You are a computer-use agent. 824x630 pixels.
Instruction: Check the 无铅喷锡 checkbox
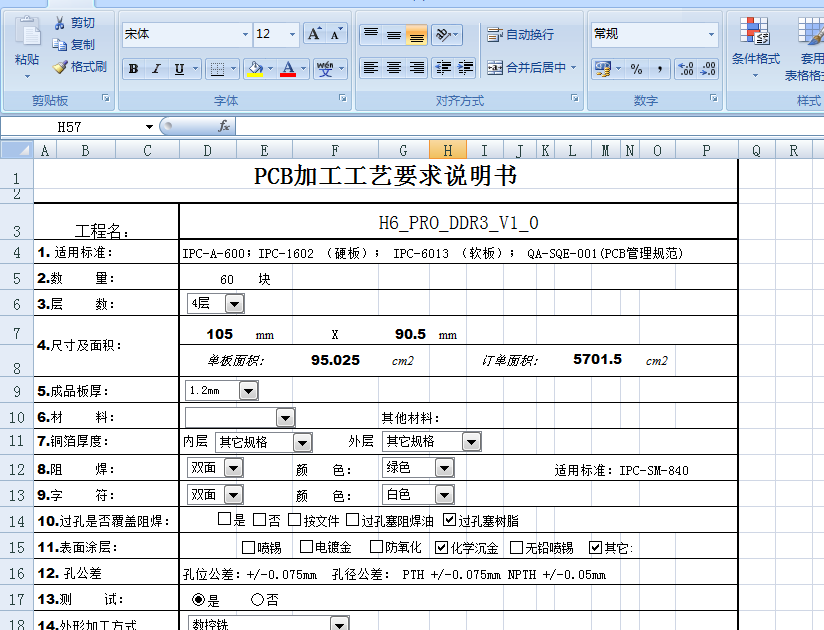(517, 548)
